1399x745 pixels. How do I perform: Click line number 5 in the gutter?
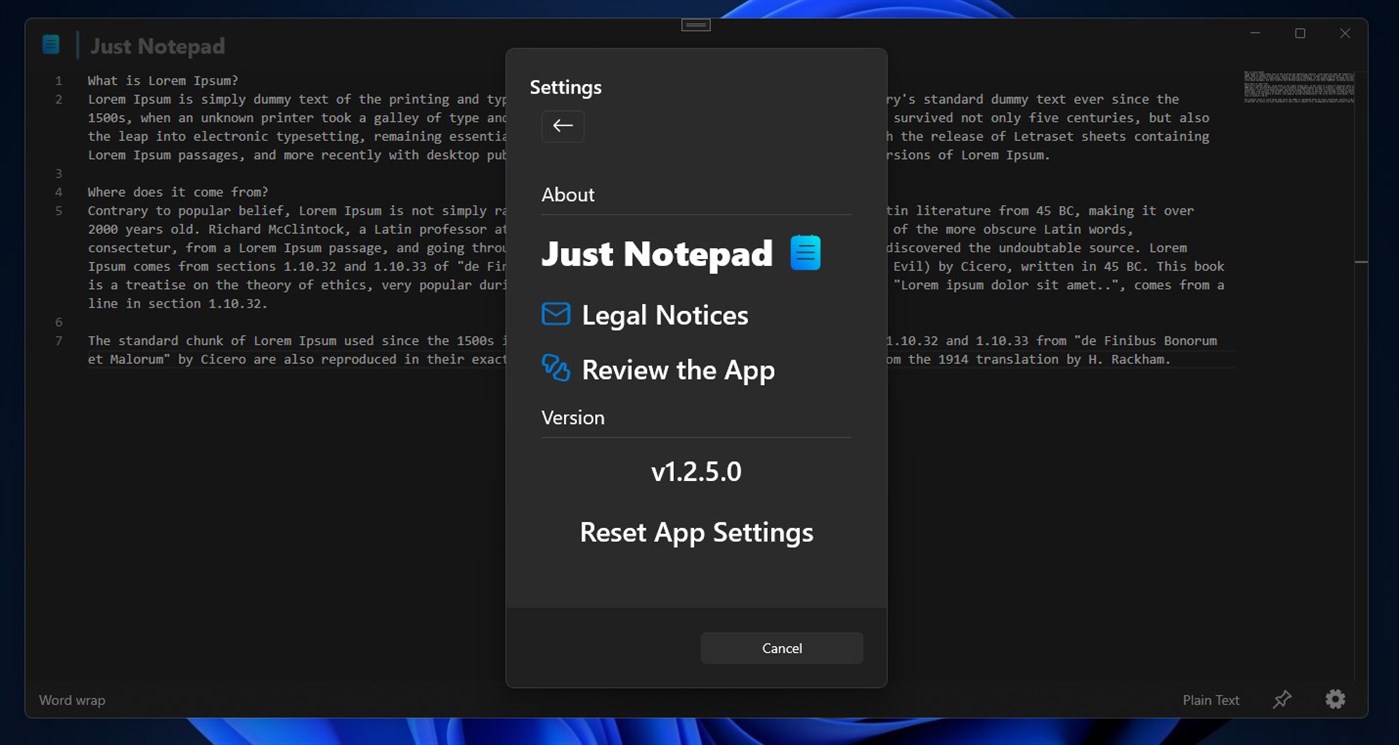pyautogui.click(x=57, y=210)
